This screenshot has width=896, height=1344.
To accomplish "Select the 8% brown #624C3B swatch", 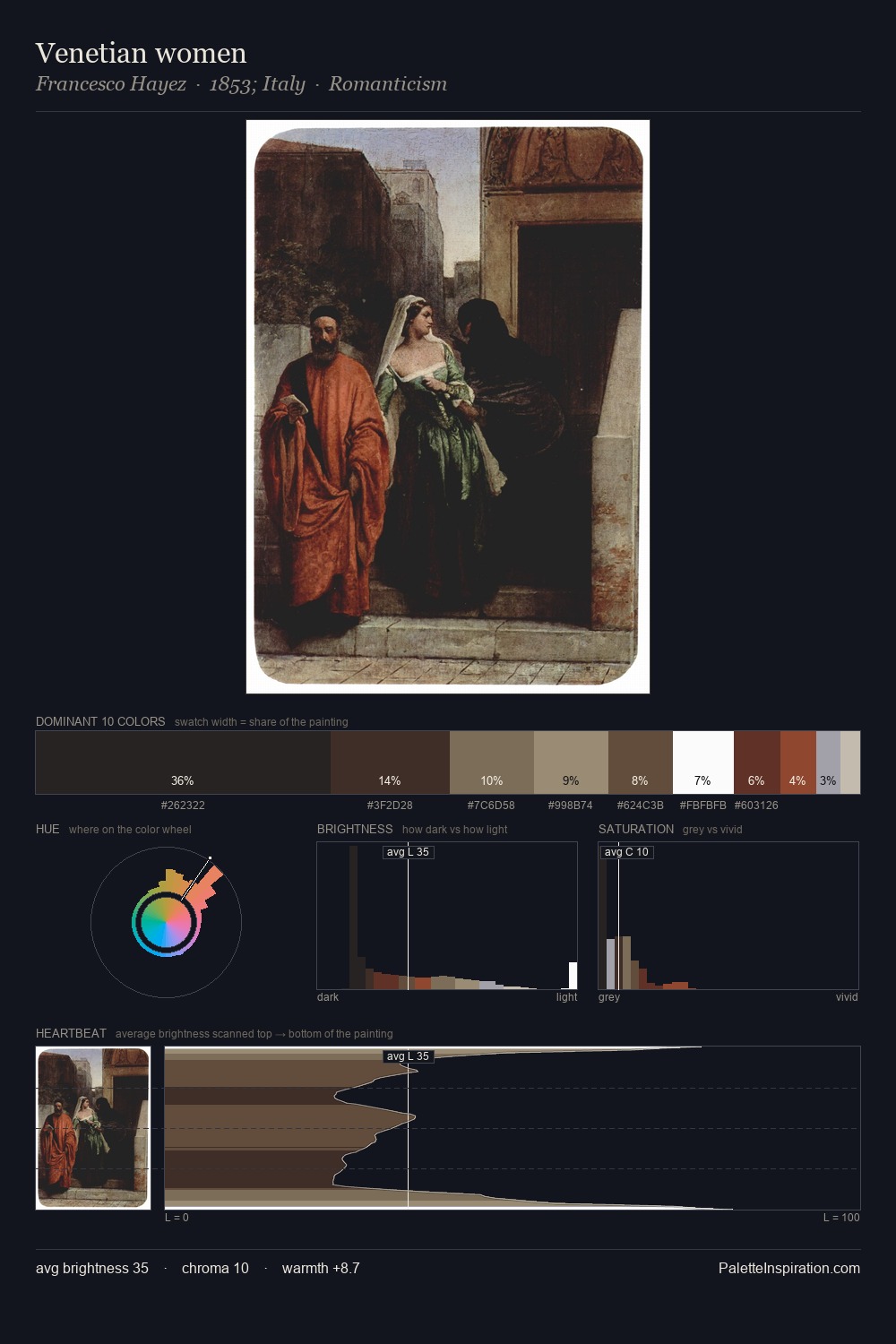I will [640, 762].
